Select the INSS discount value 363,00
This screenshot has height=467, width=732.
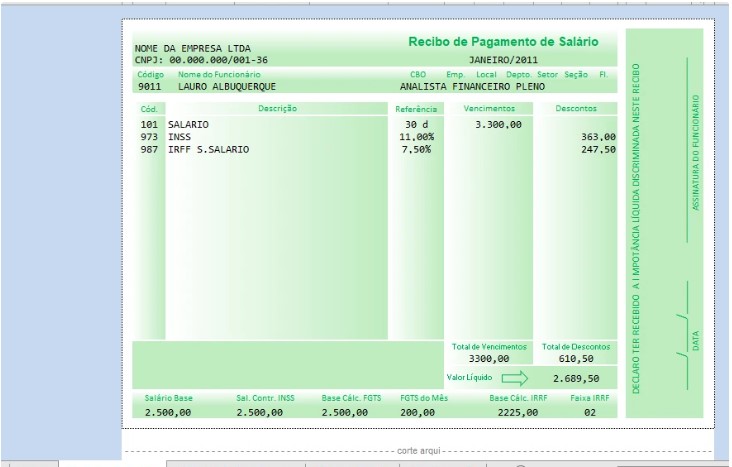tap(597, 136)
